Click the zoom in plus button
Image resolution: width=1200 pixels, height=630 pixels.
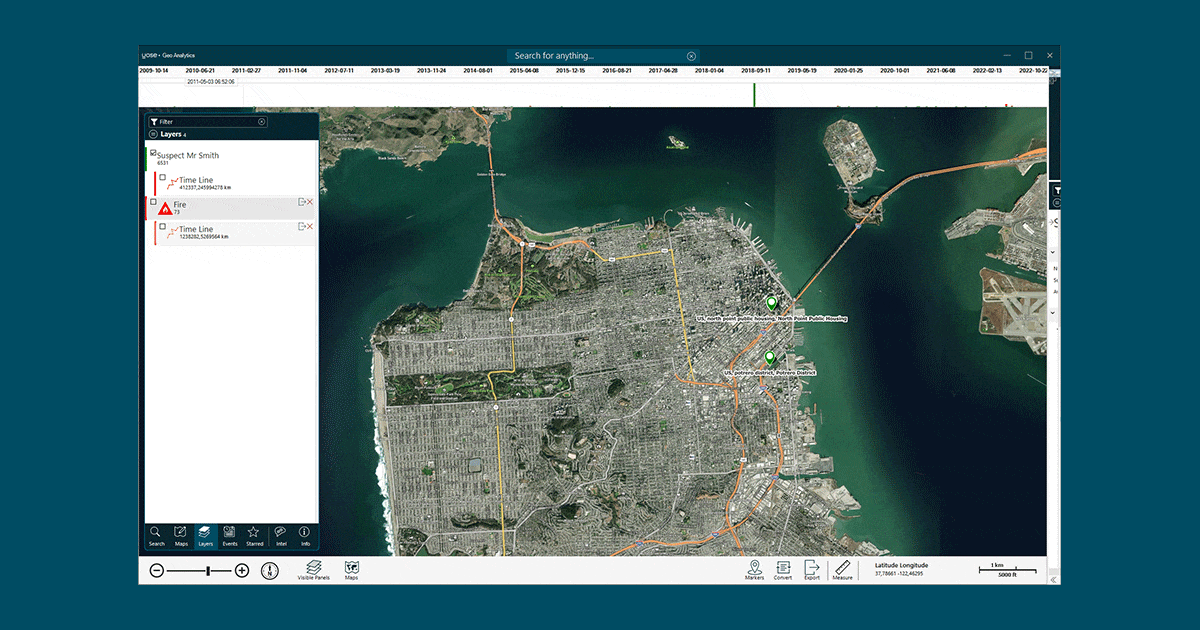pos(242,570)
